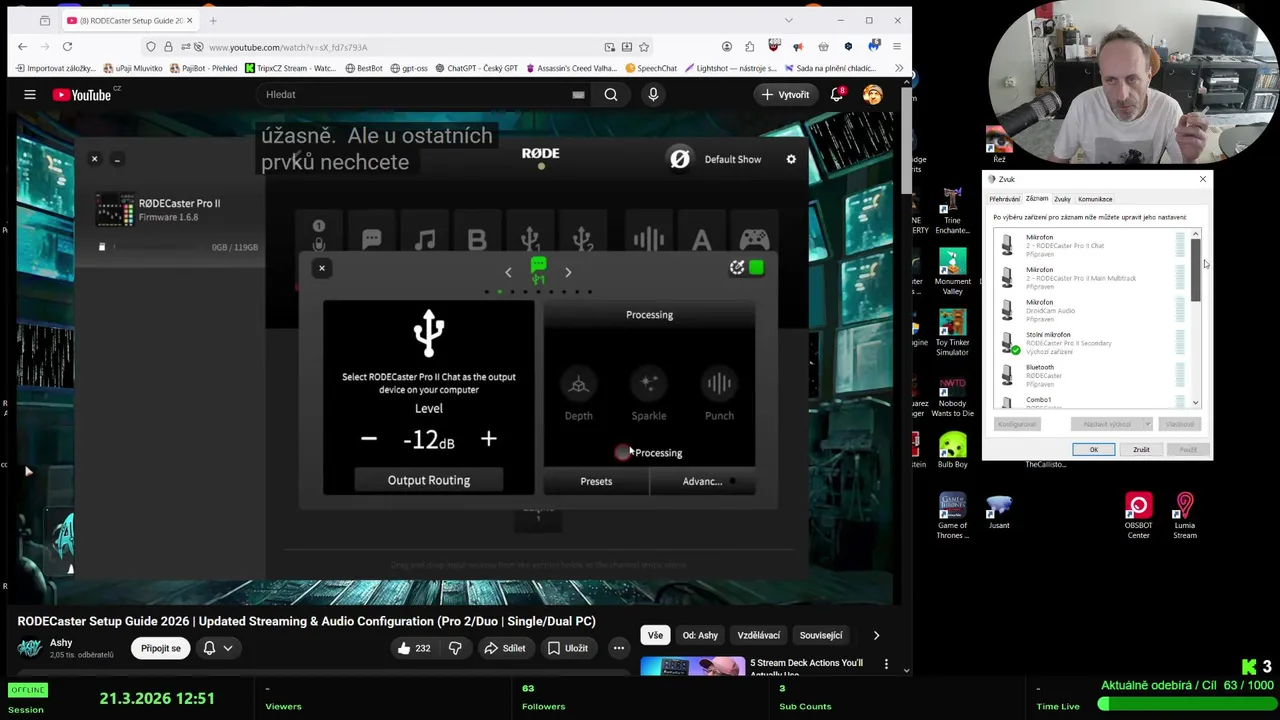1280x720 pixels.
Task: Select the game controller channel icon
Action: point(754,239)
